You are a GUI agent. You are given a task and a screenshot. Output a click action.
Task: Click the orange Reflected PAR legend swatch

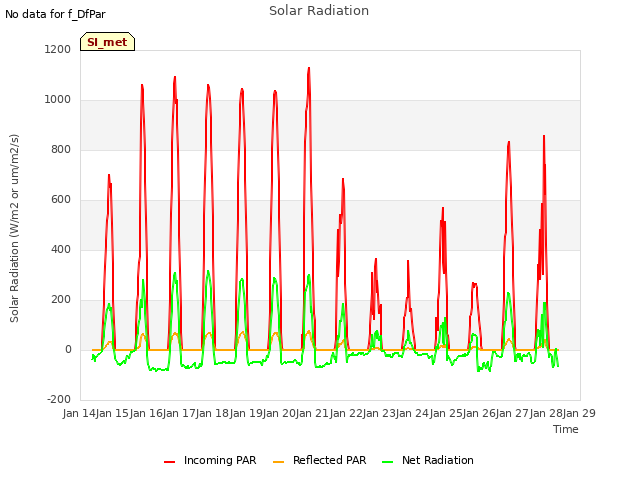278,462
